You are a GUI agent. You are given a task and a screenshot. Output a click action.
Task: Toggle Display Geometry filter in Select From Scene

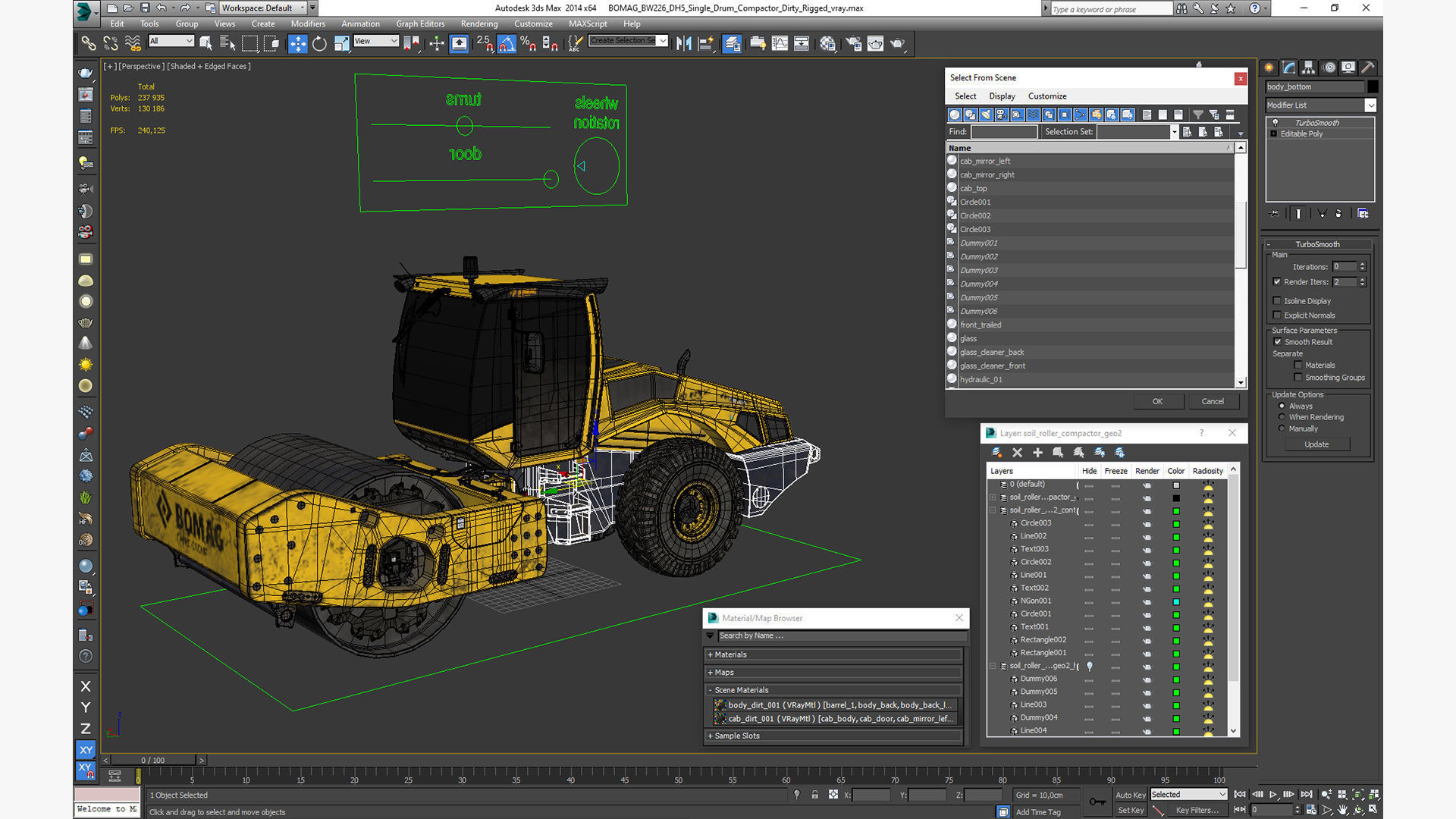click(x=954, y=115)
